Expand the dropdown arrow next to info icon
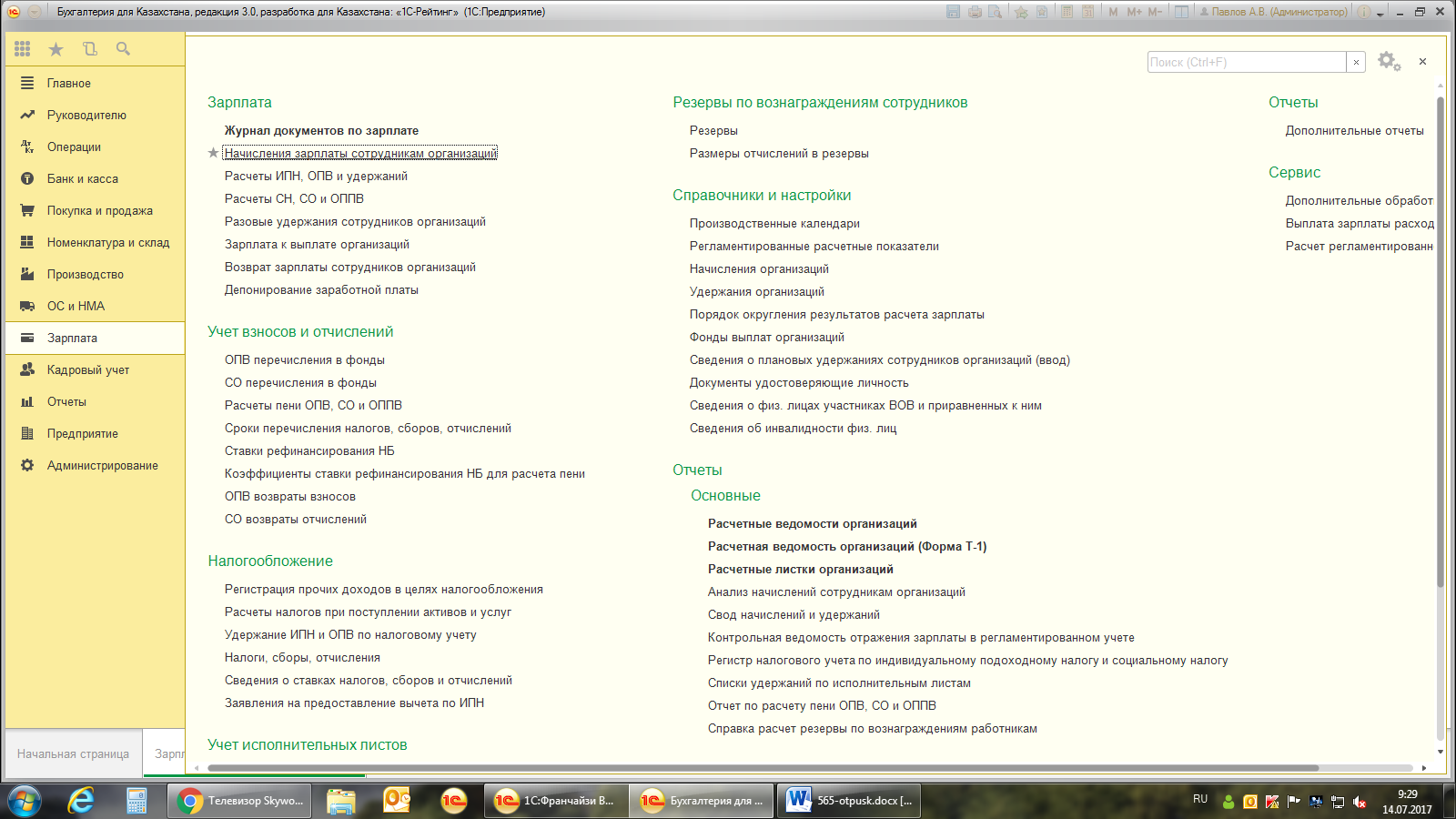The image size is (1456, 819). pyautogui.click(x=1380, y=14)
